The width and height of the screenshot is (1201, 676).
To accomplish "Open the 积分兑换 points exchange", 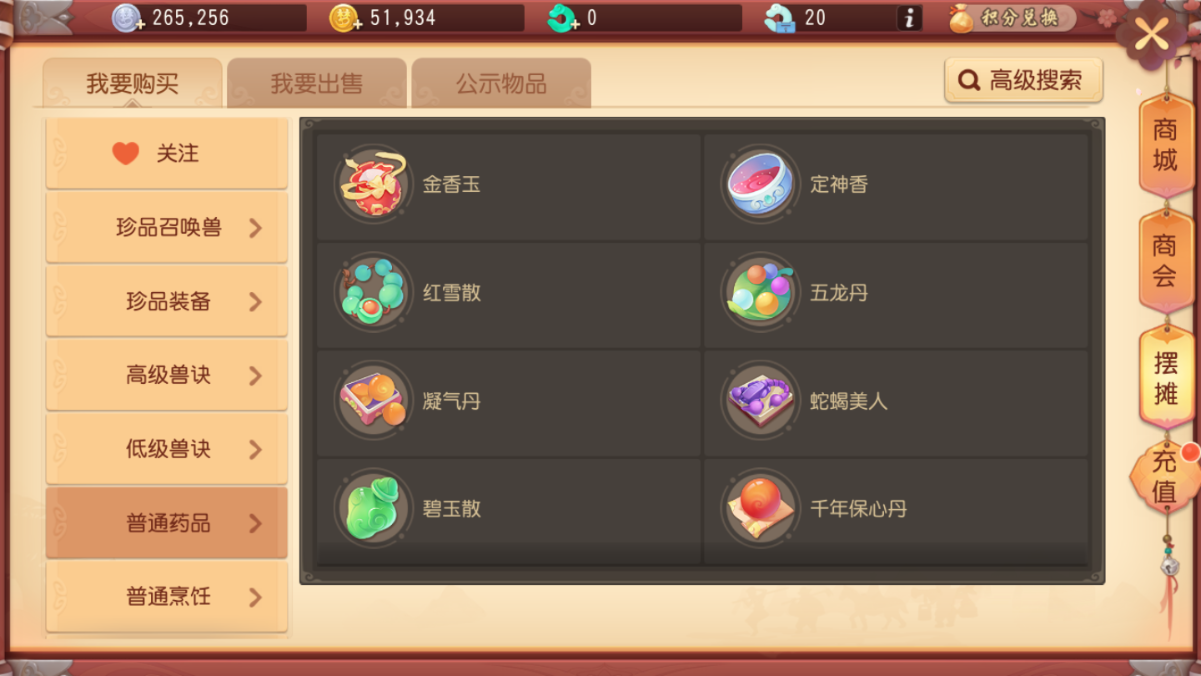I will pyautogui.click(x=1012, y=18).
